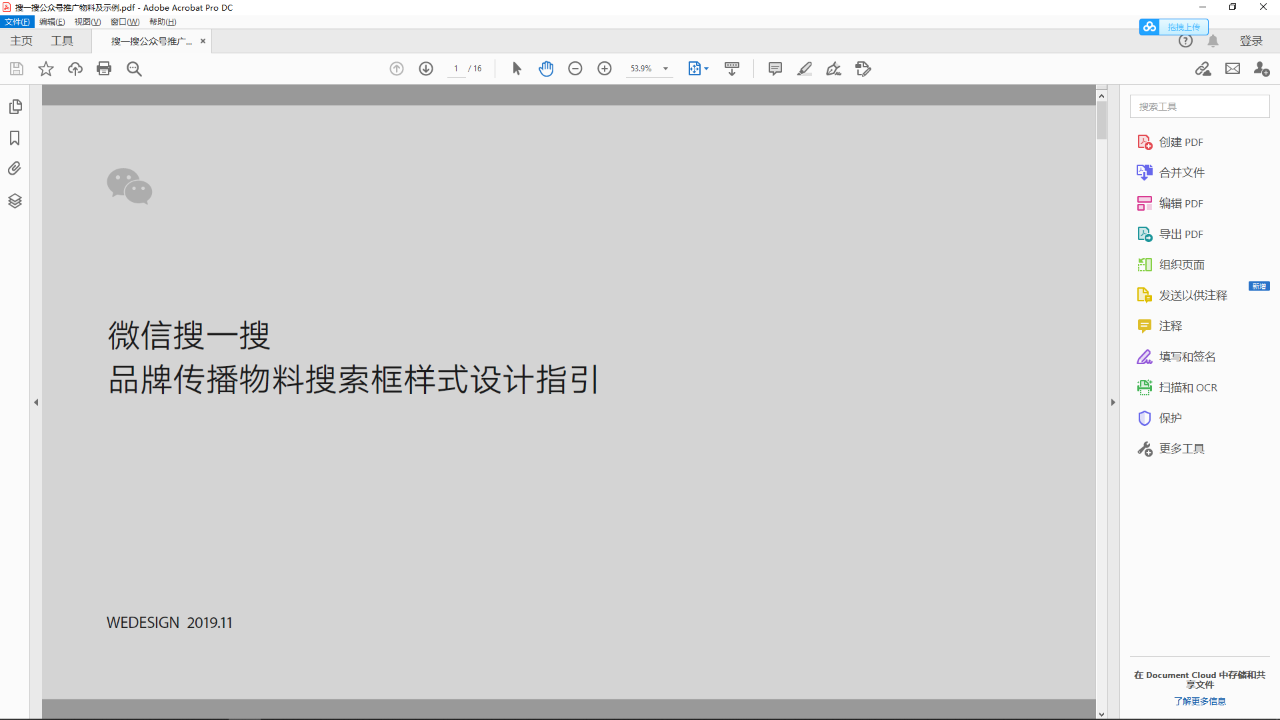
Task: Go to previous page arrow
Action: click(x=397, y=69)
